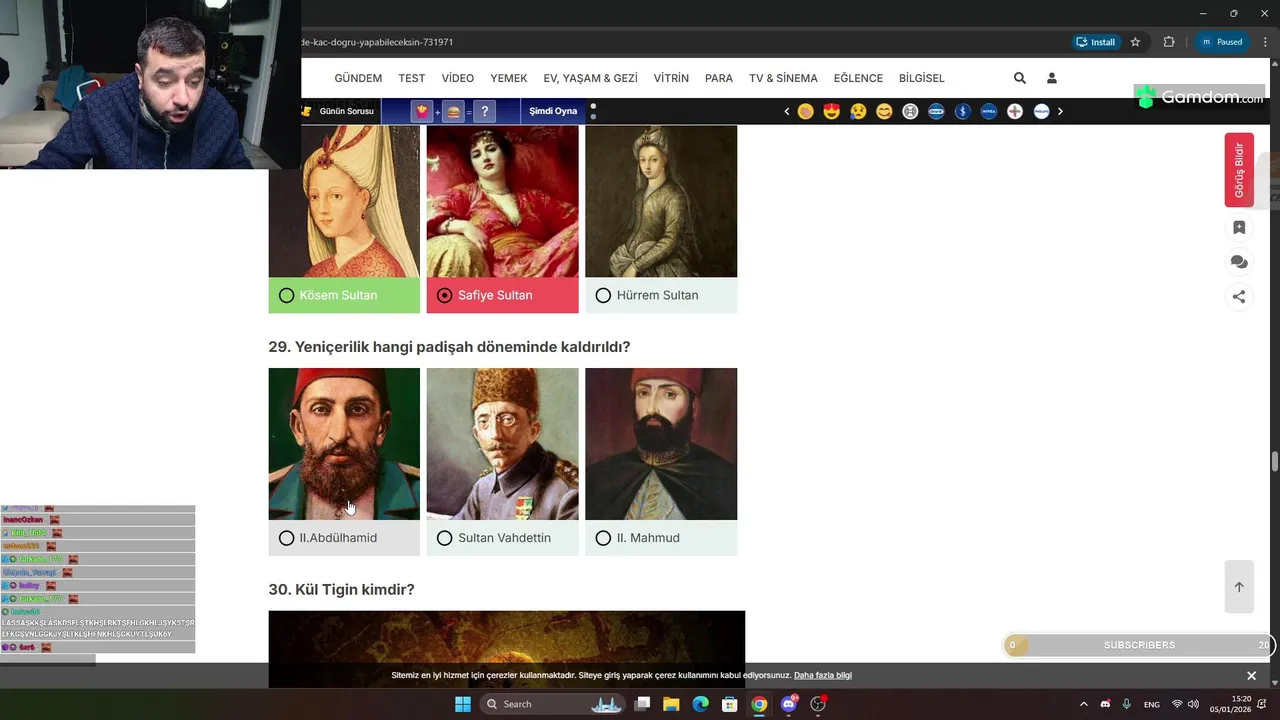Screen dimensions: 1280x720
Task: Show more reactions with the right arrow
Action: coord(1060,111)
